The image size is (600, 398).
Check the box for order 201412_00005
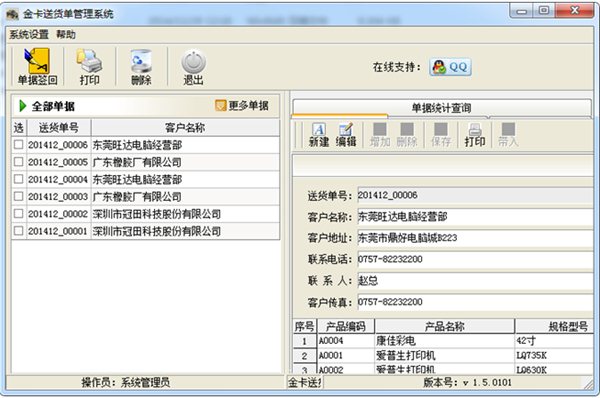18,162
